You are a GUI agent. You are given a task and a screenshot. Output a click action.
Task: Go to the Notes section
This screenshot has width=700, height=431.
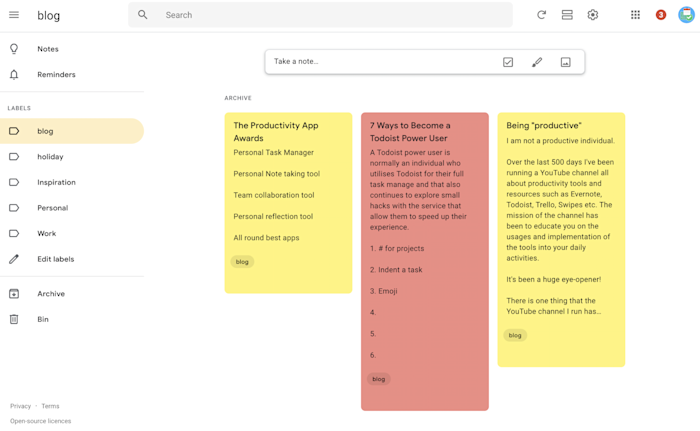click(x=72, y=49)
